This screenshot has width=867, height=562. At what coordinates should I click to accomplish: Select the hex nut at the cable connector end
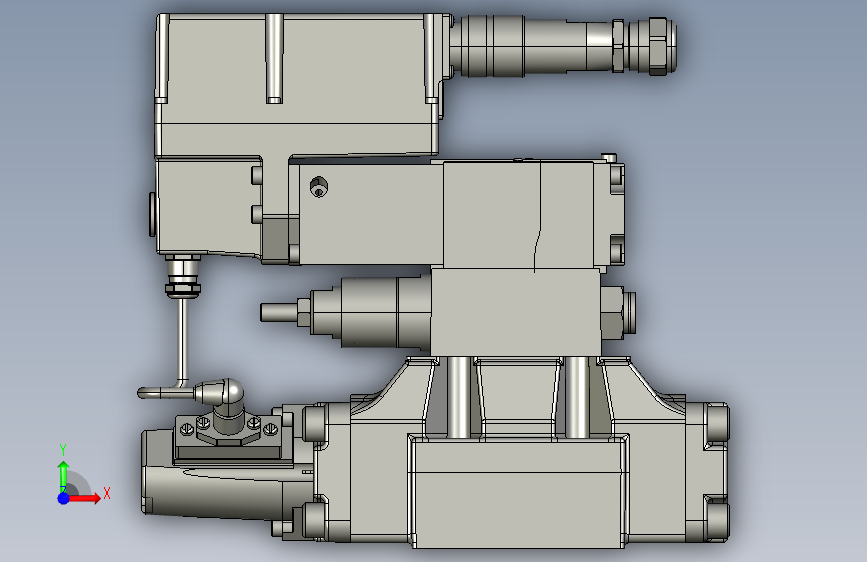[x=658, y=46]
